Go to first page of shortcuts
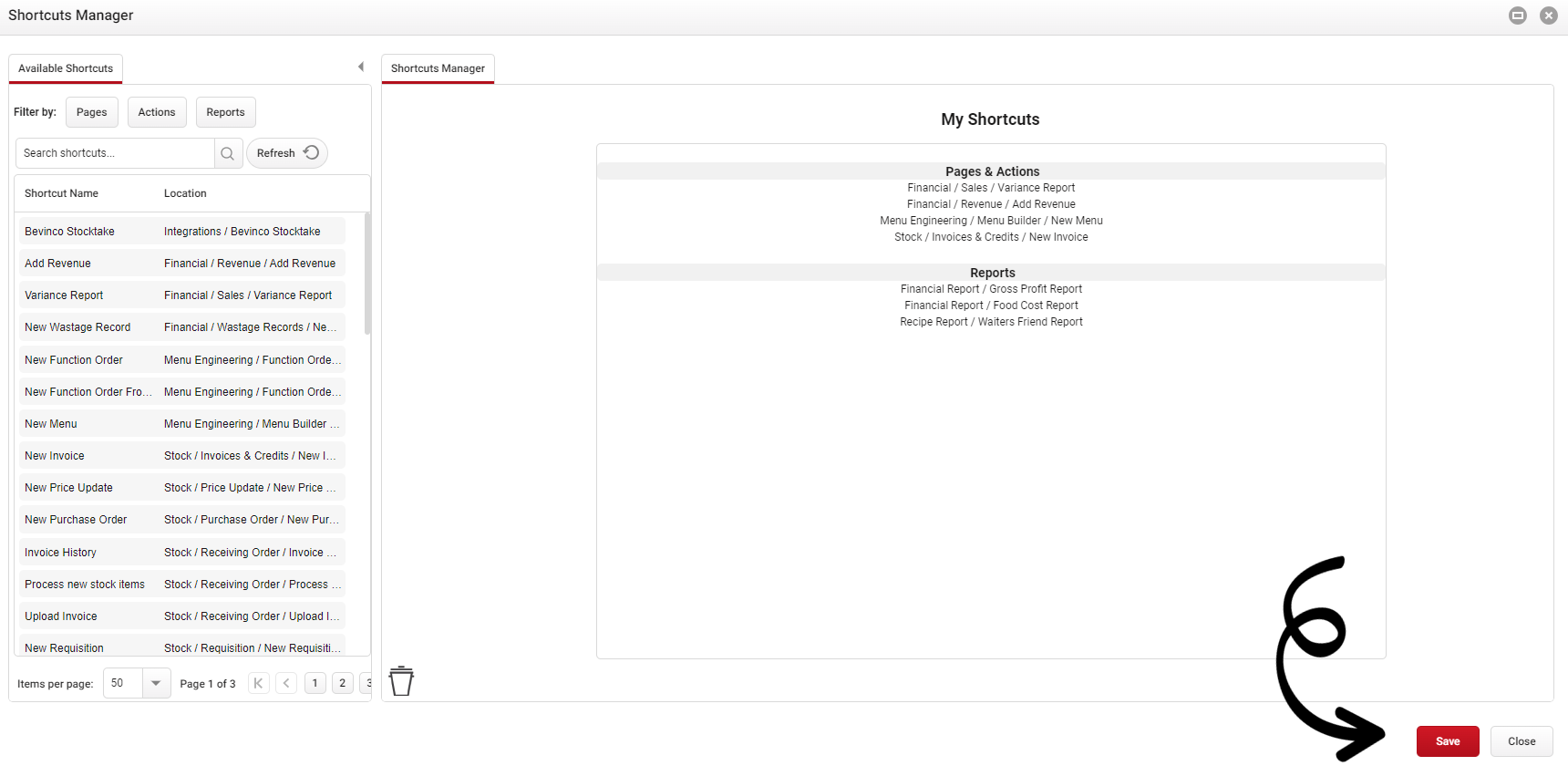 (x=259, y=683)
